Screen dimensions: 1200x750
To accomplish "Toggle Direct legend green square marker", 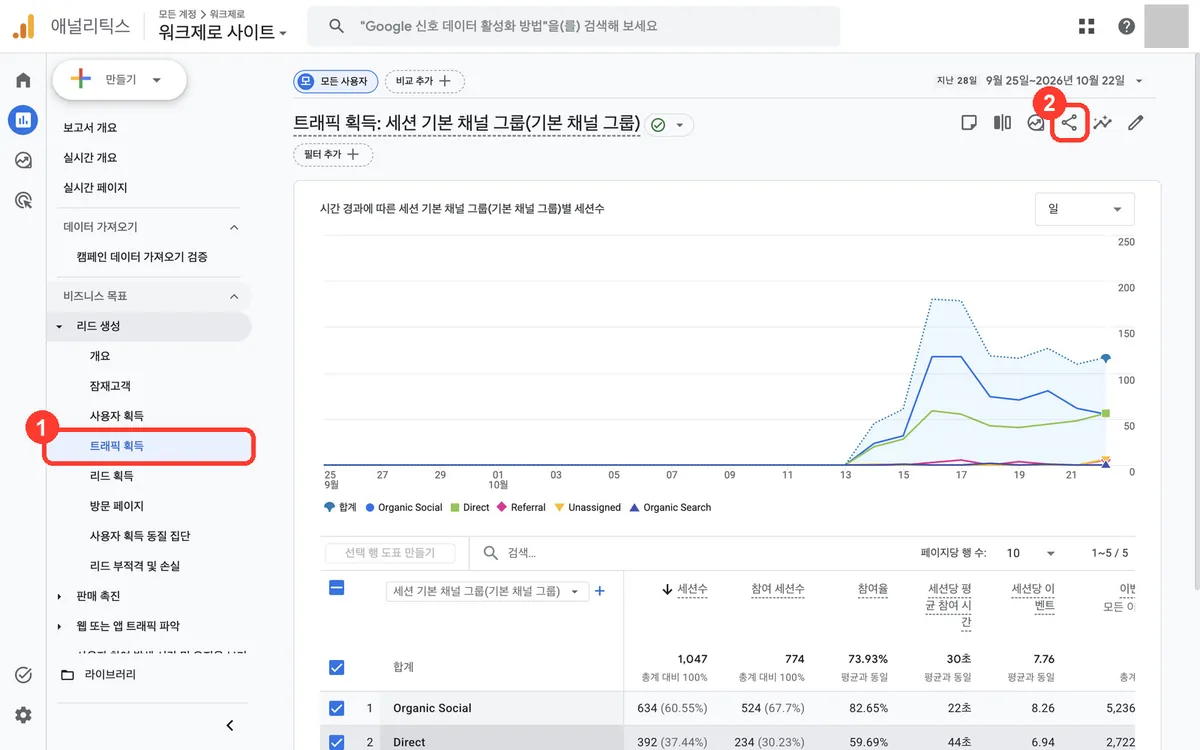I will (455, 508).
